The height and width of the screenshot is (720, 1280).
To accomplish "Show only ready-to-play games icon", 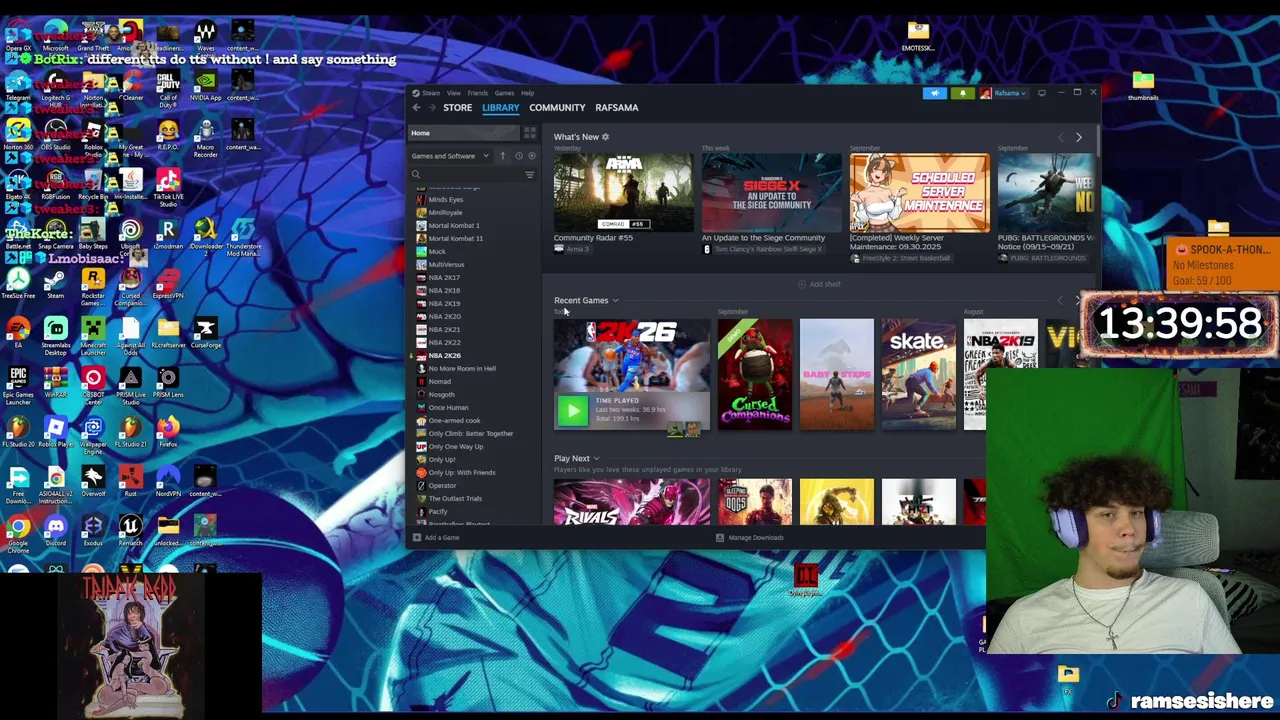I will pyautogui.click(x=531, y=156).
